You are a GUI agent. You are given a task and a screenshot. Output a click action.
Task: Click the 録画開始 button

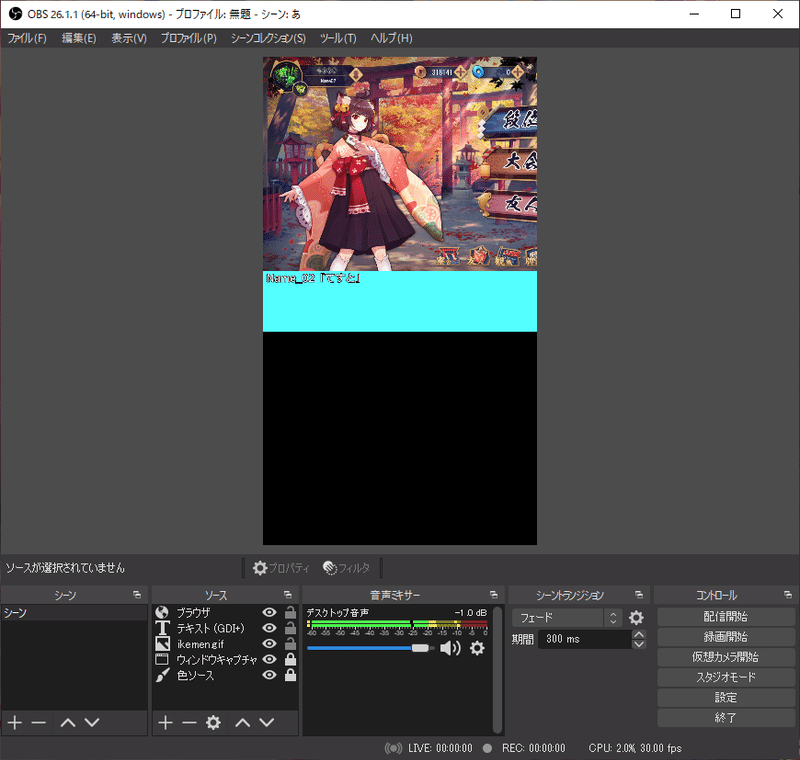726,637
